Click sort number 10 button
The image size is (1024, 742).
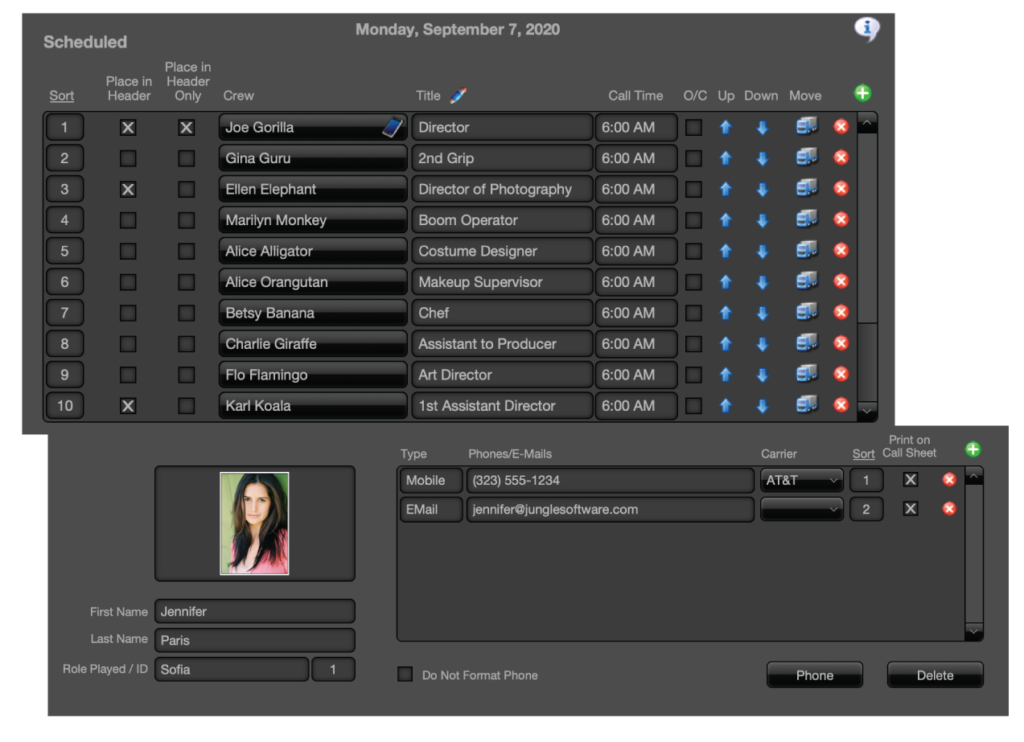point(64,406)
